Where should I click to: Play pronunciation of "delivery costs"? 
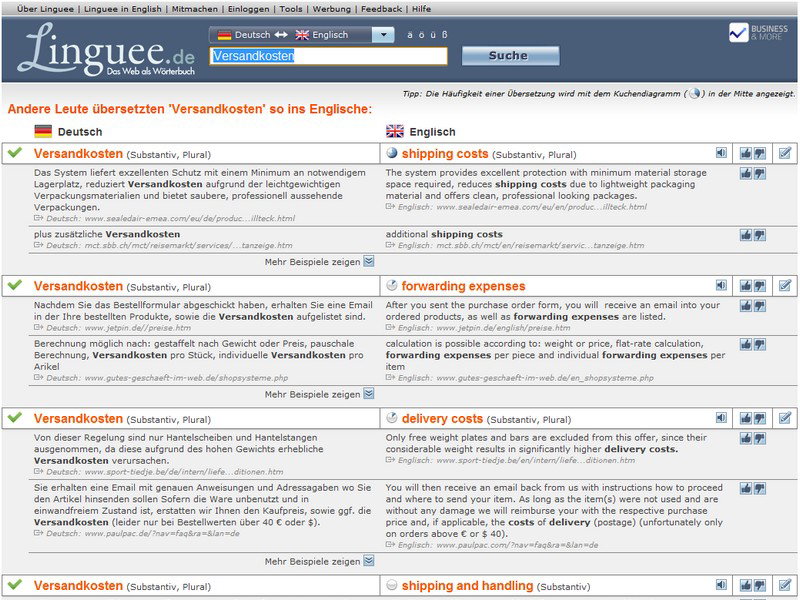click(721, 418)
